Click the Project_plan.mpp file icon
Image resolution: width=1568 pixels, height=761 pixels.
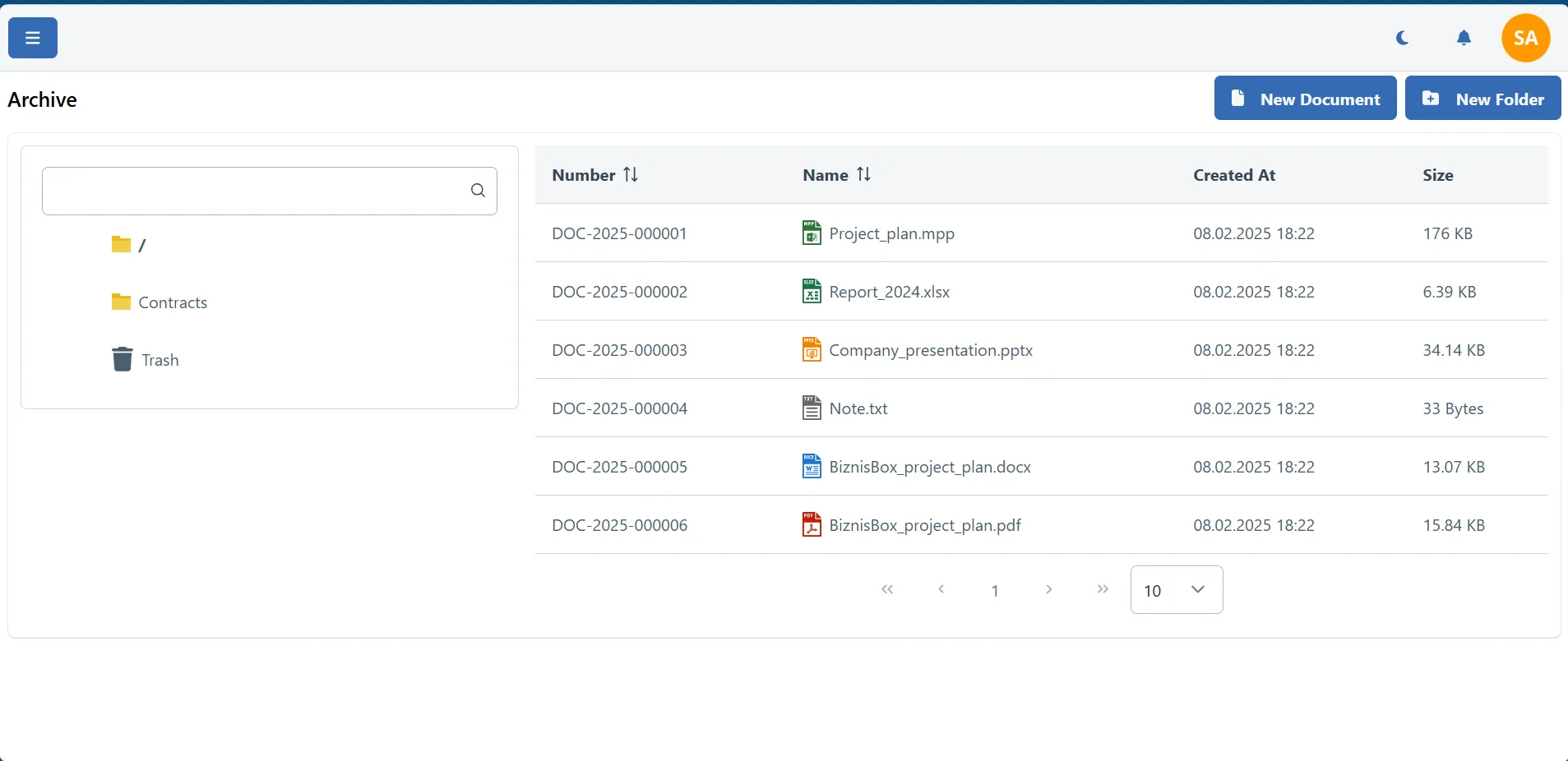(812, 233)
